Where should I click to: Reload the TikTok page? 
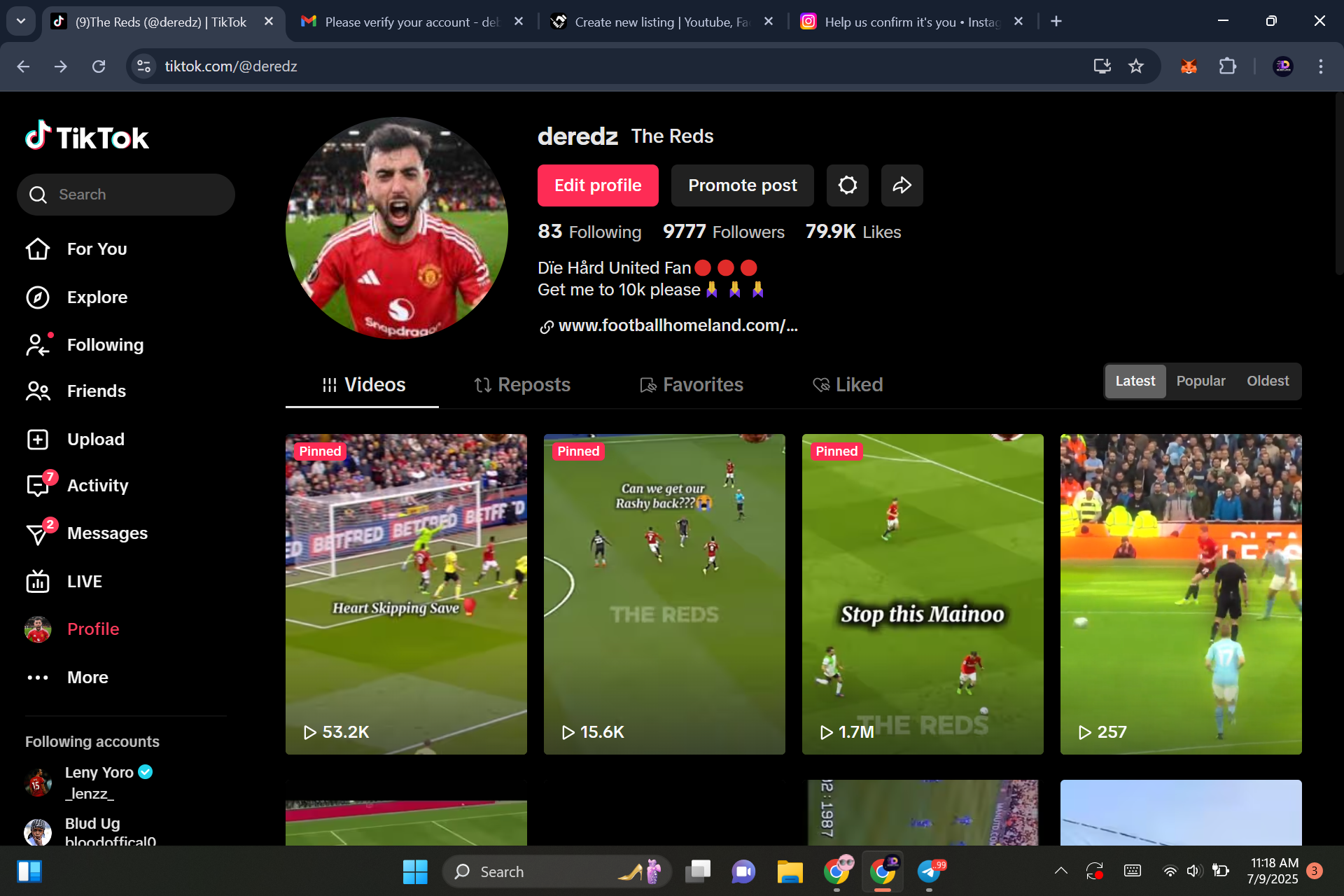pyautogui.click(x=99, y=66)
